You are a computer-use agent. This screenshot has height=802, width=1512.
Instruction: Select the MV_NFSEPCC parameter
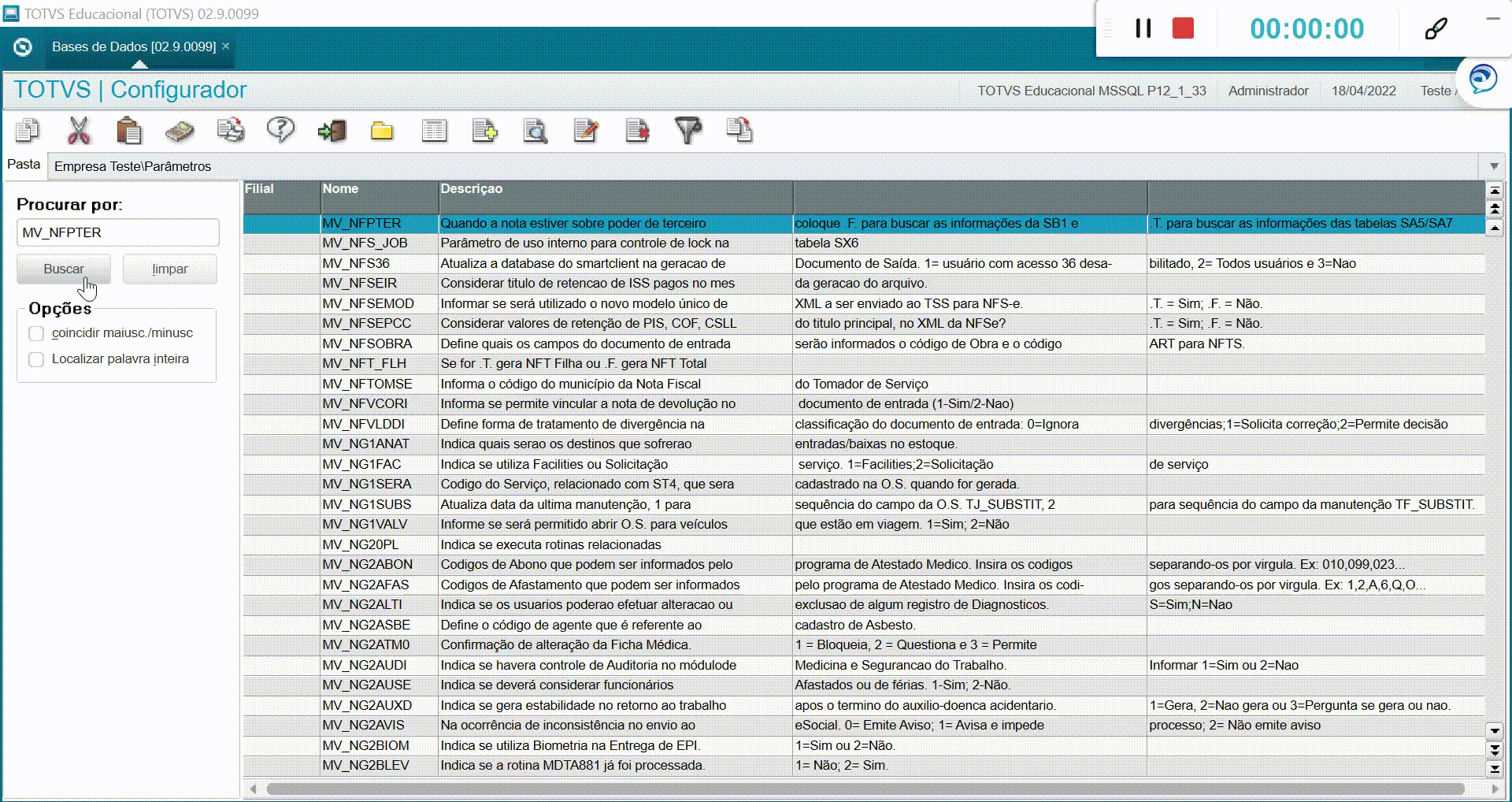pos(864,324)
